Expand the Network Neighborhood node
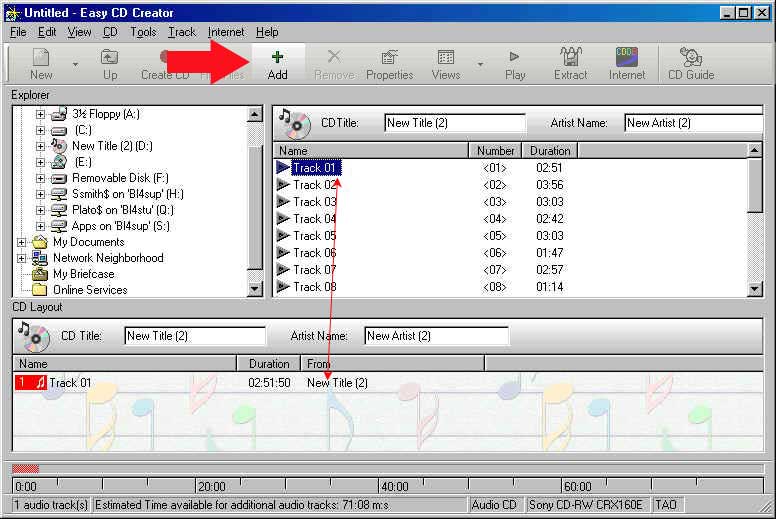Image resolution: width=776 pixels, height=519 pixels. [x=21, y=258]
